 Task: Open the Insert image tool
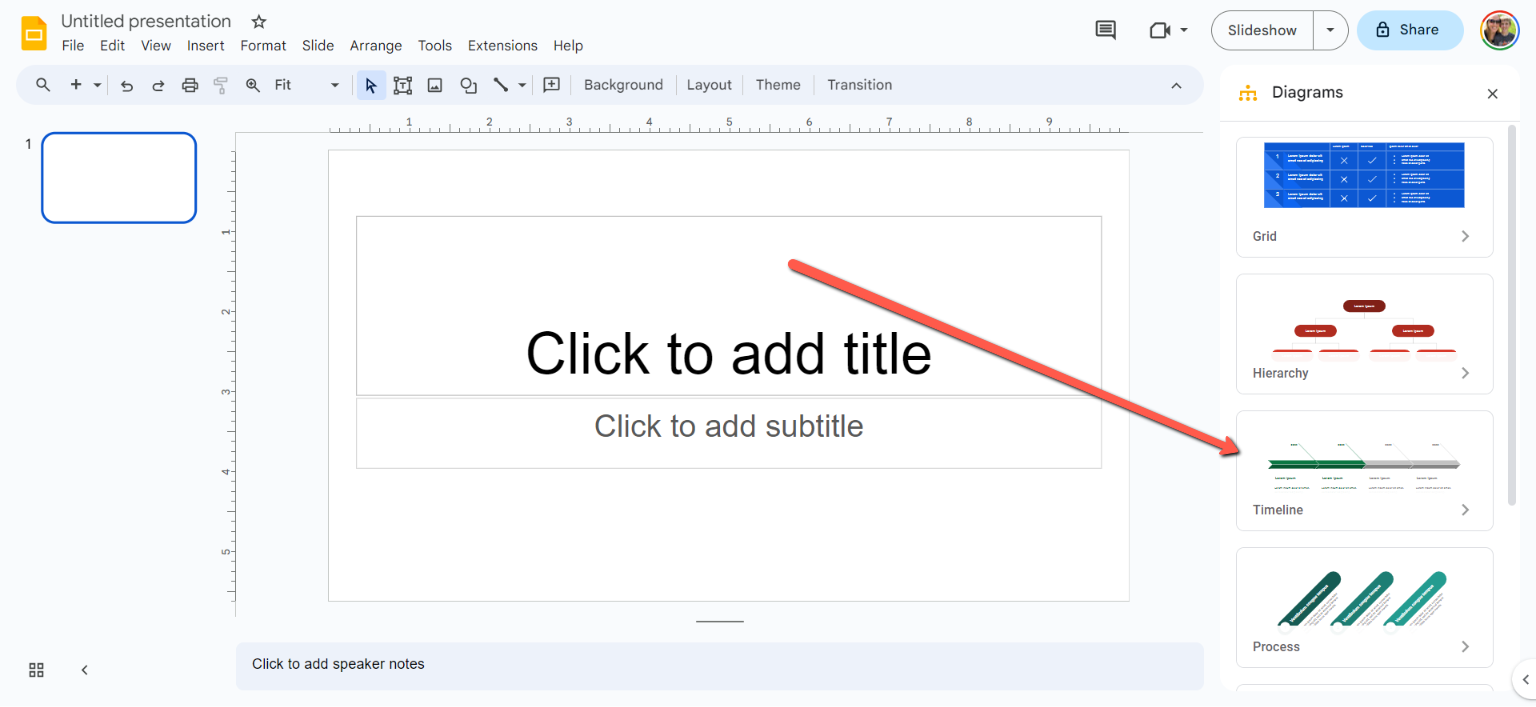point(434,85)
